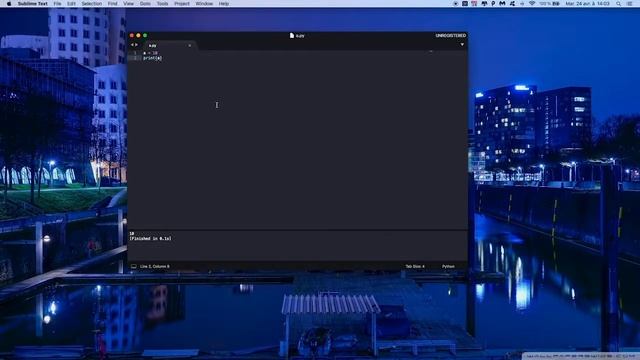Open the Python syntax selector

[448, 266]
